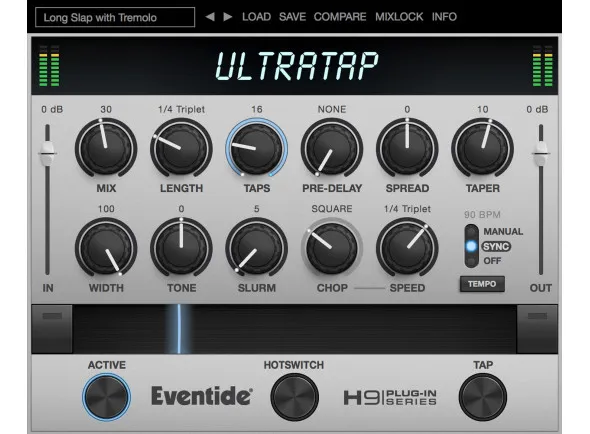
Task: Click the SPEED knob
Action: click(407, 248)
